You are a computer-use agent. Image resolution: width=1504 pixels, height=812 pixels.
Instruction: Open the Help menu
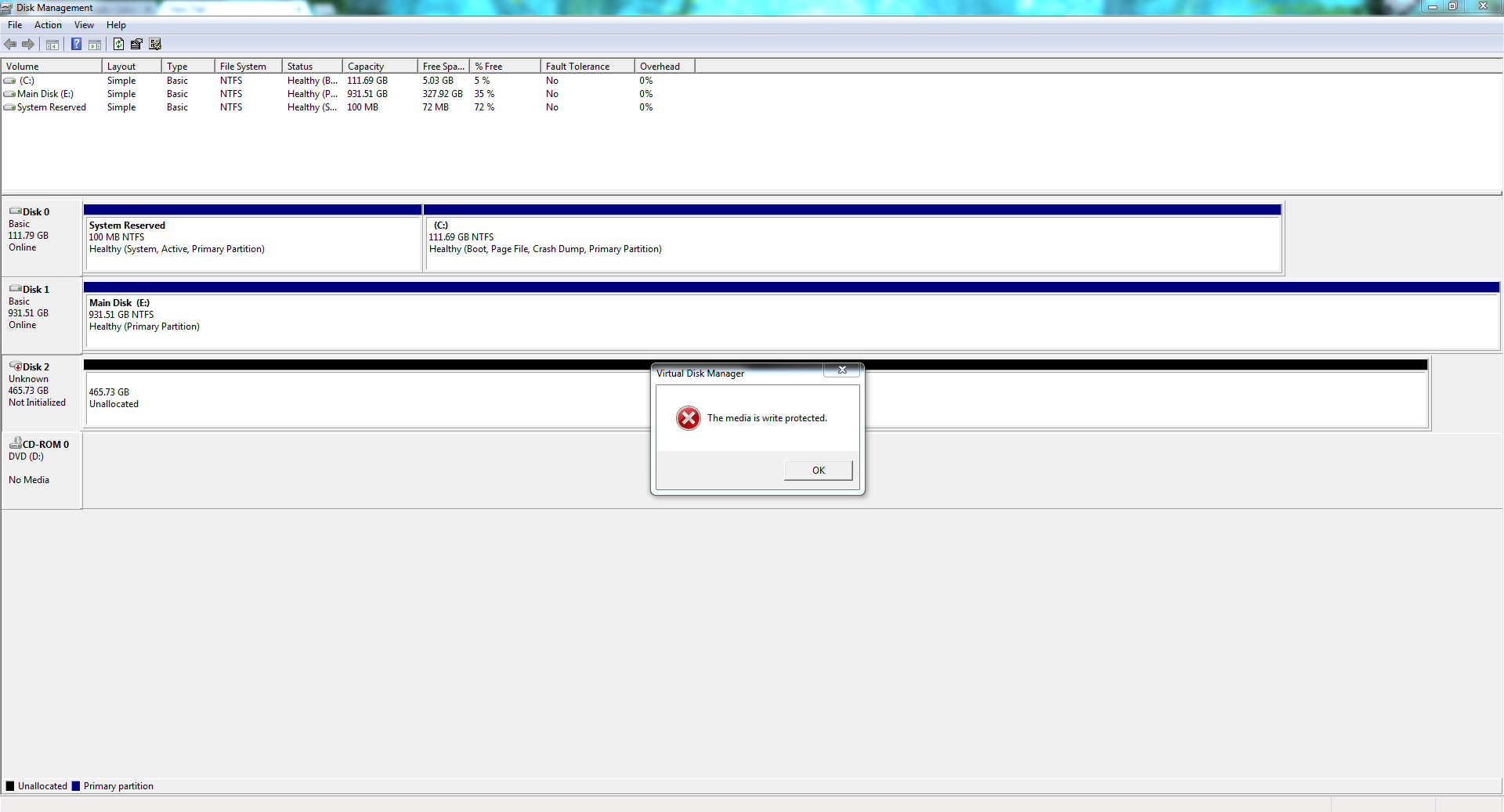pyautogui.click(x=116, y=25)
